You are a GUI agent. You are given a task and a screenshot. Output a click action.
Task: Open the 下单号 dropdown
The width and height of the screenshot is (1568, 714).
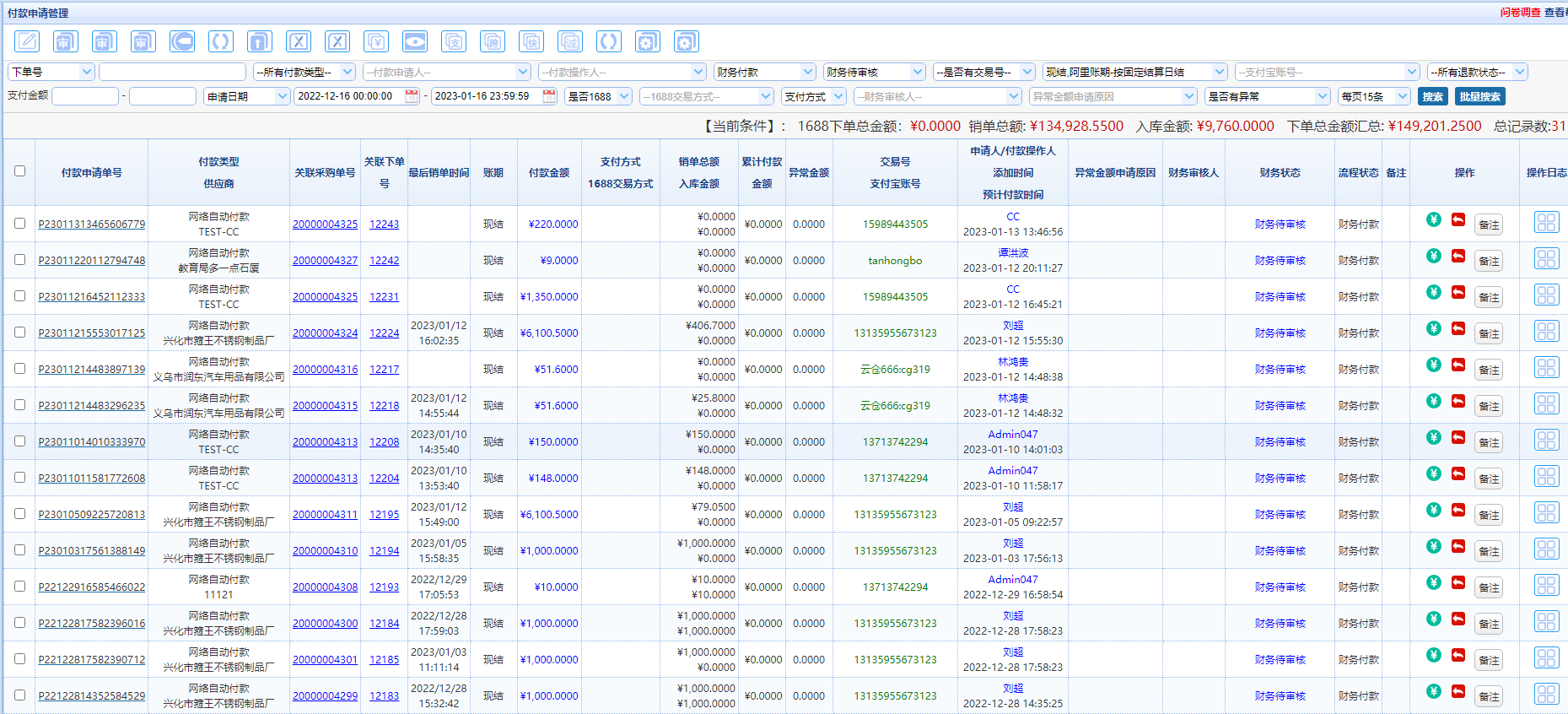click(x=51, y=72)
